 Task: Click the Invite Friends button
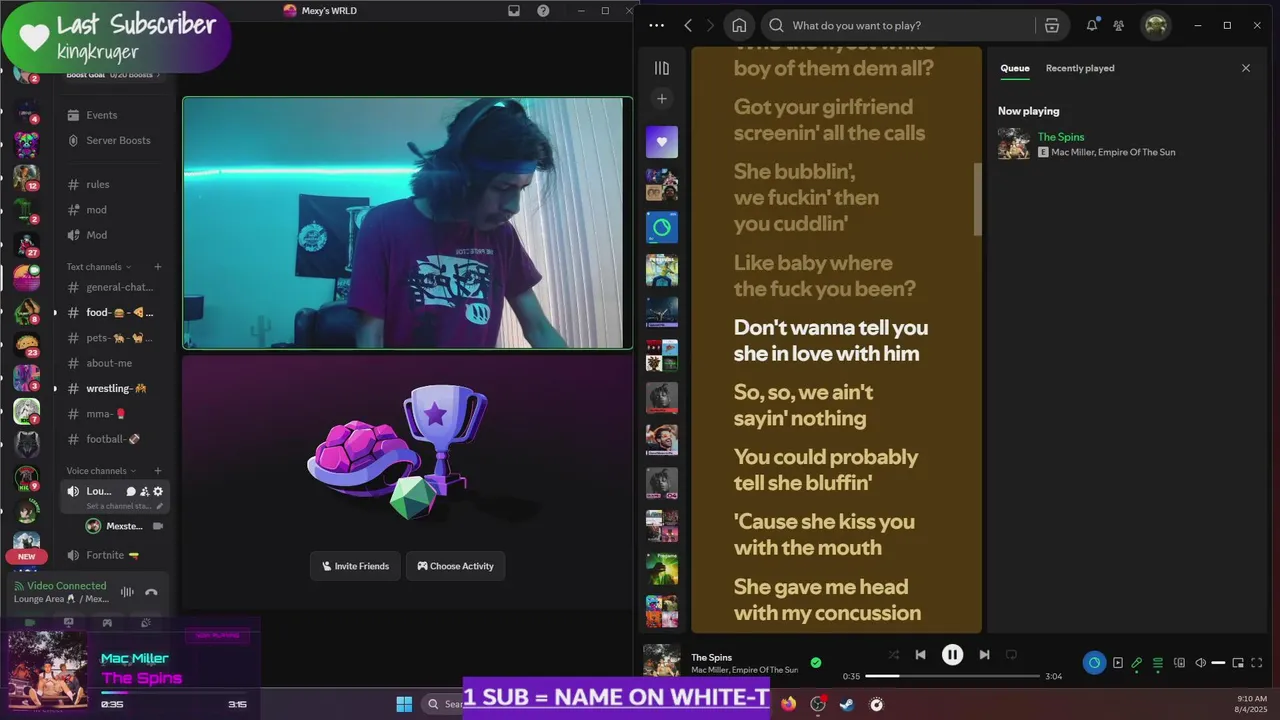coord(355,566)
